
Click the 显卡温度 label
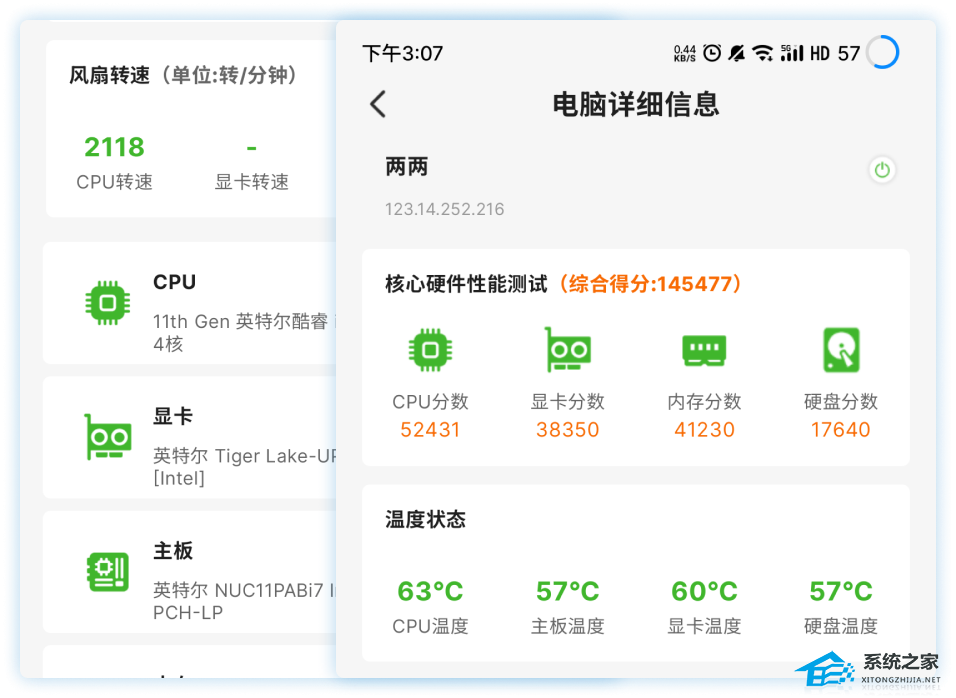coord(704,626)
